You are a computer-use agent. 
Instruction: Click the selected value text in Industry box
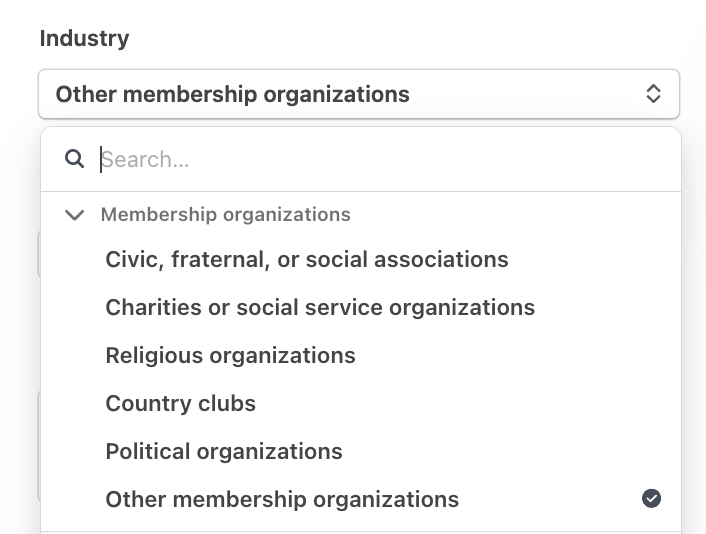pos(232,94)
